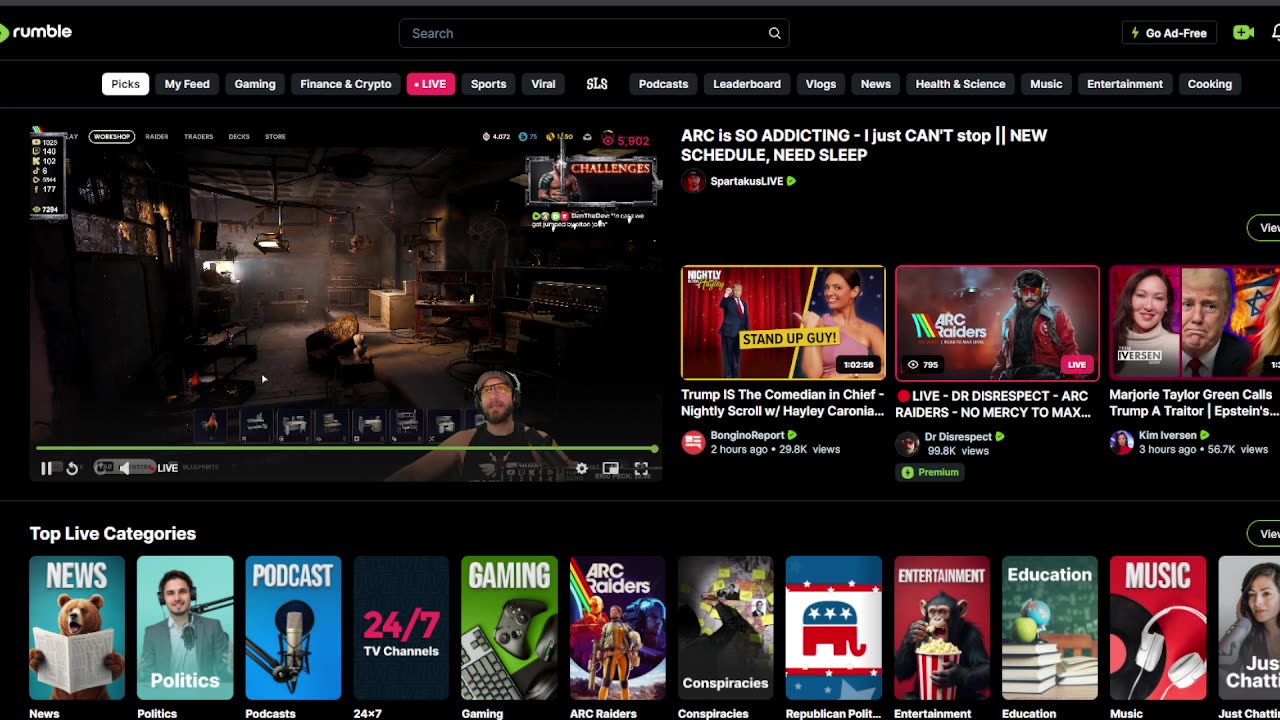Enter fullscreen on the video player
Screen dimensions: 1280x720
pos(641,468)
